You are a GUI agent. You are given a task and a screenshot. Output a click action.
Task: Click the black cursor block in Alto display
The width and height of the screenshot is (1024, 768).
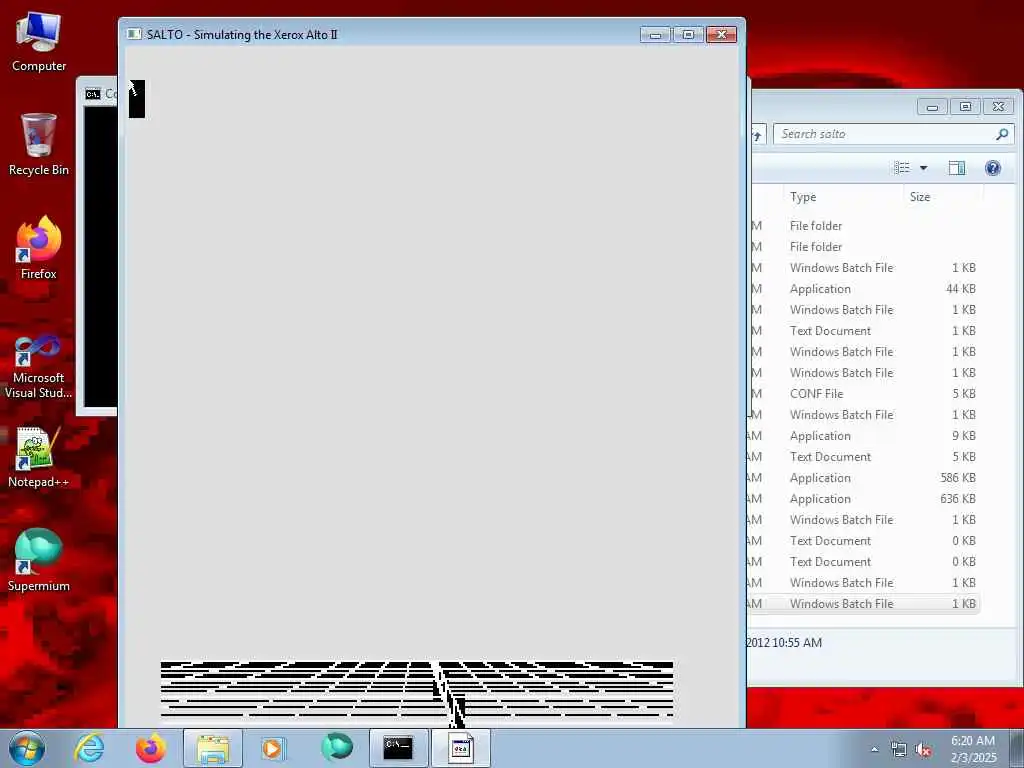[136, 99]
